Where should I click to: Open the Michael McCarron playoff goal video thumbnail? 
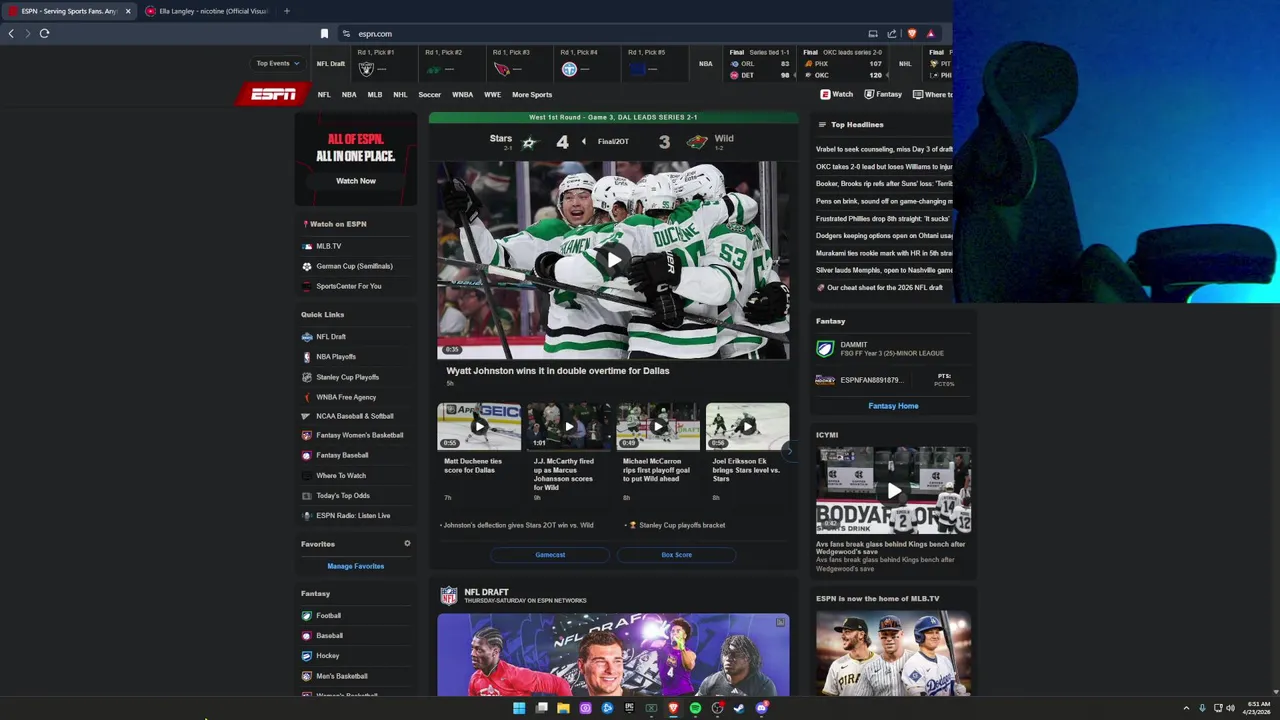coord(658,427)
